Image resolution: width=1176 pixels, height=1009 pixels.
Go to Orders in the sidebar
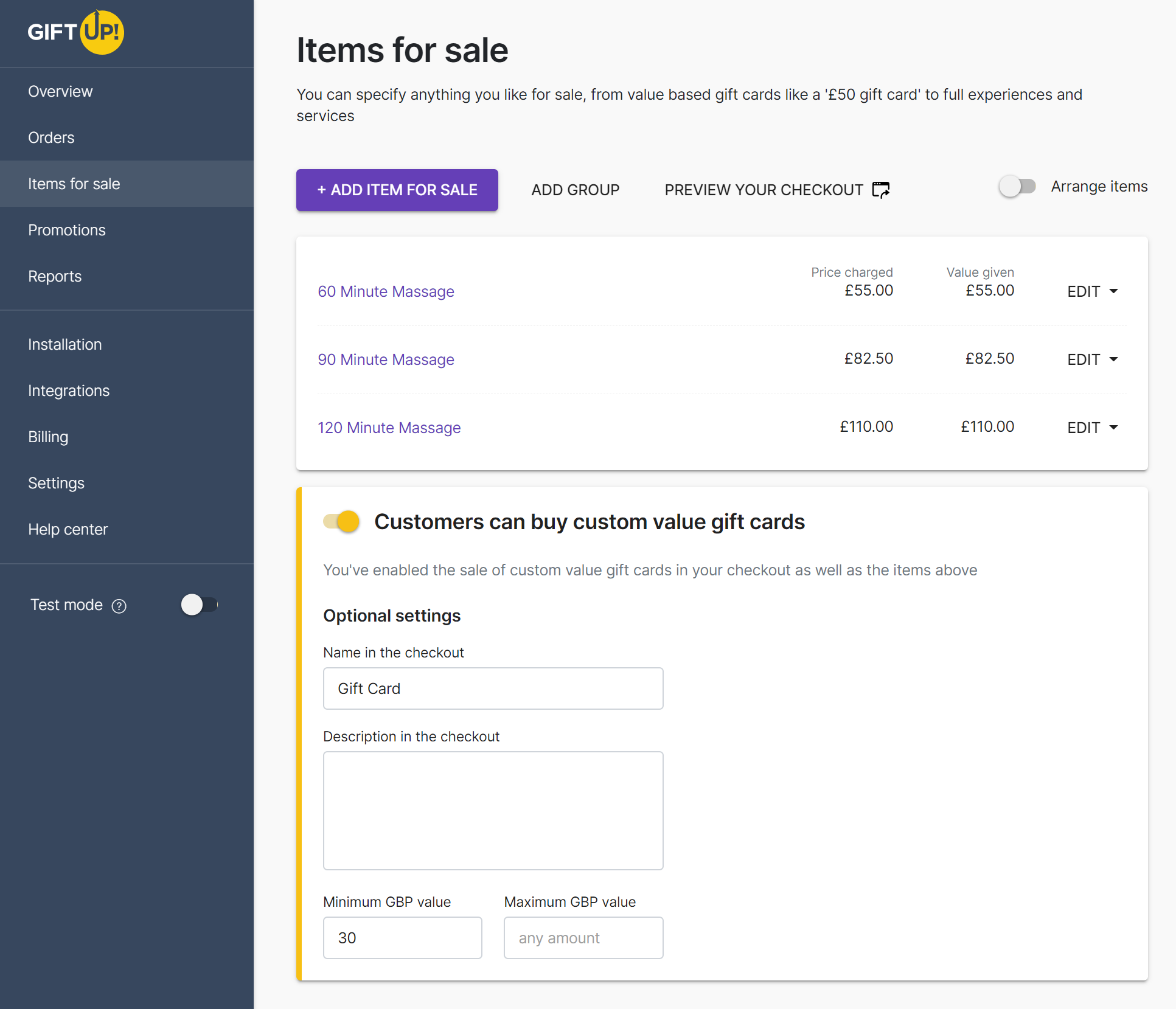click(127, 137)
